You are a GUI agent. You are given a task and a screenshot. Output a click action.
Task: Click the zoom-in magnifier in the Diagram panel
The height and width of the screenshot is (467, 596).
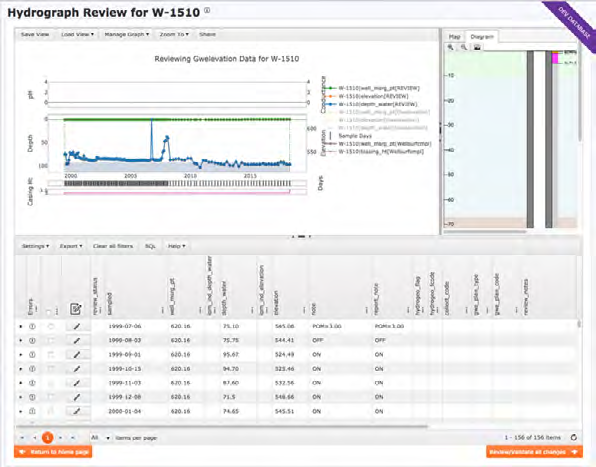point(450,47)
